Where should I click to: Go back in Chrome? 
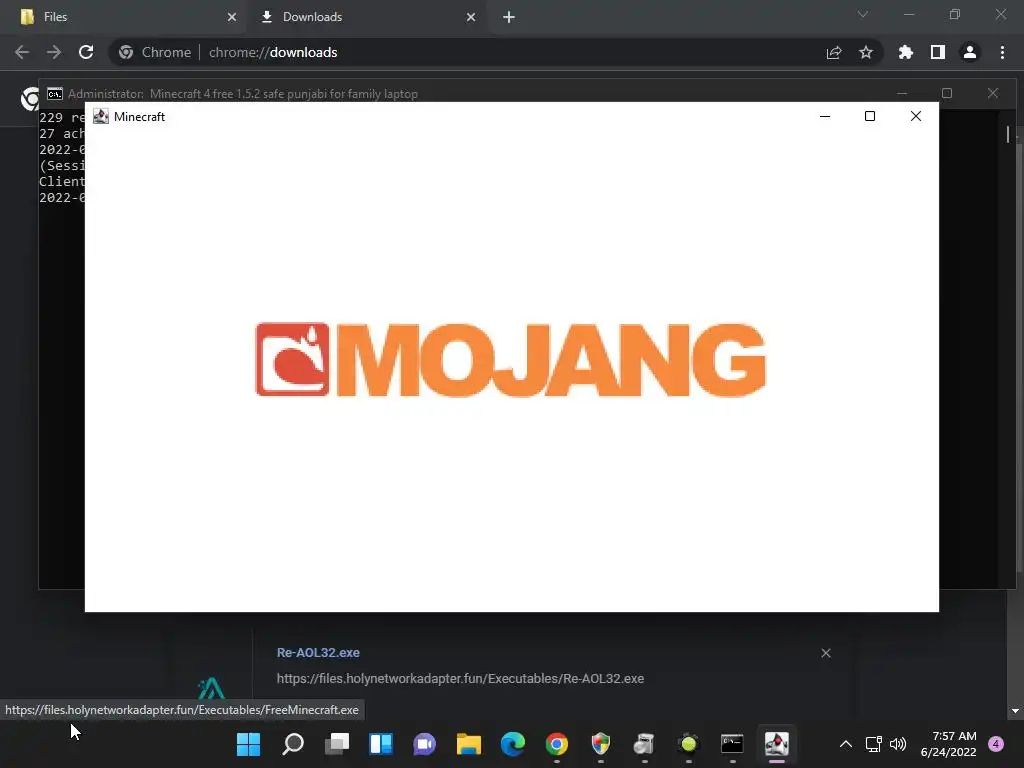[22, 52]
